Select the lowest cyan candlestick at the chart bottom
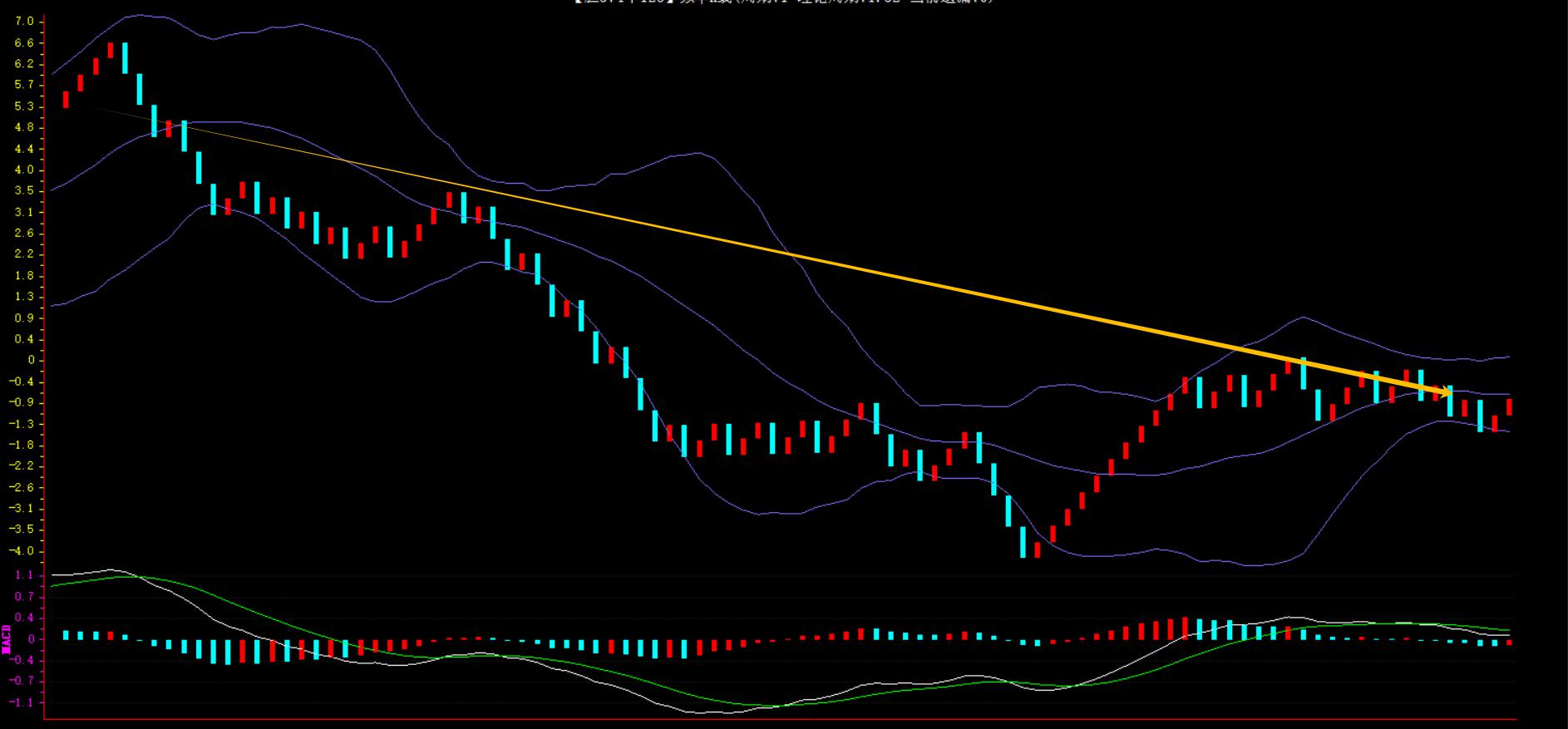Screen dimensions: 1568x729 (1023, 541)
